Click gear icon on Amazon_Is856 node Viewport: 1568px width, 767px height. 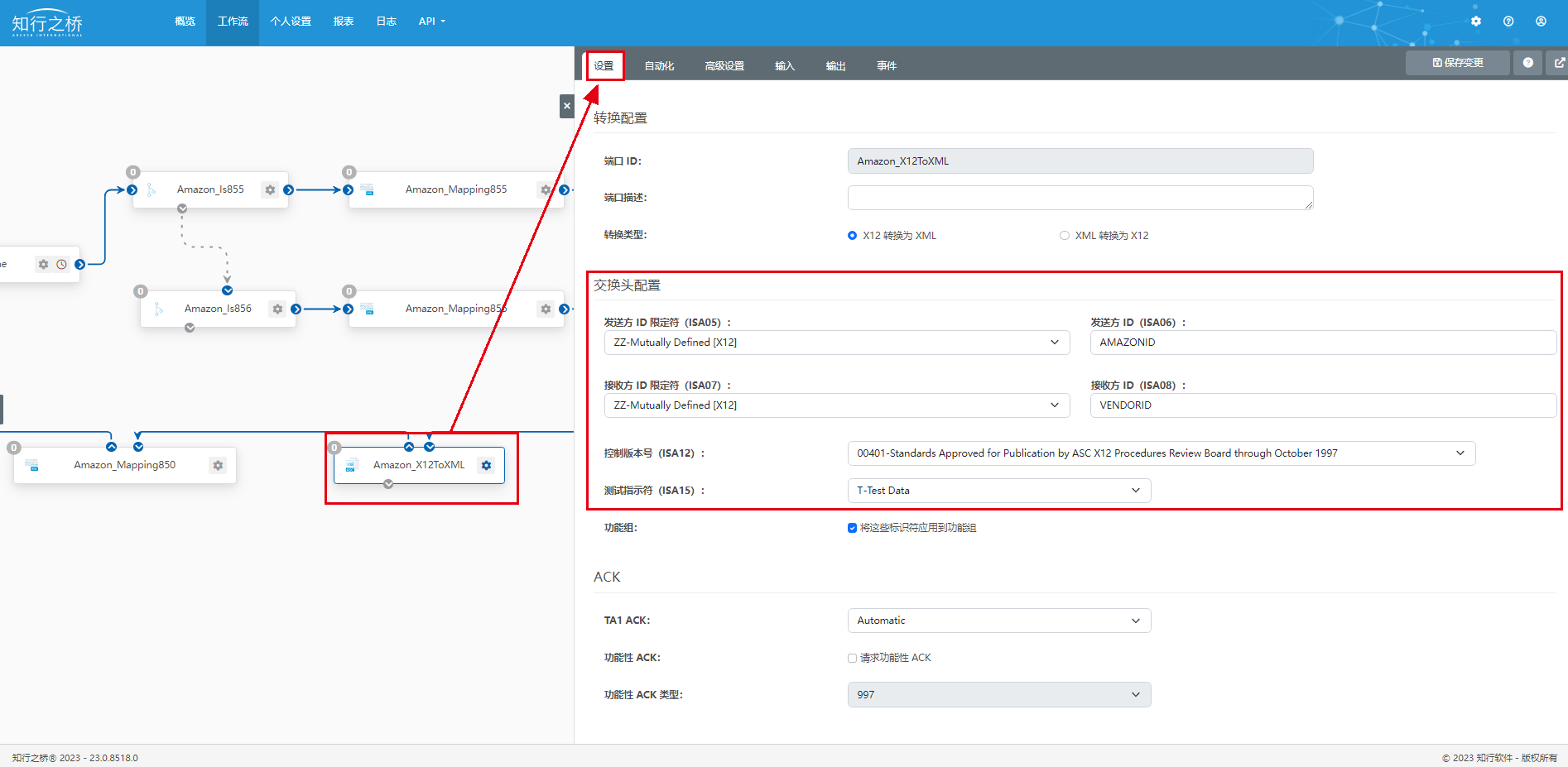pyautogui.click(x=277, y=309)
